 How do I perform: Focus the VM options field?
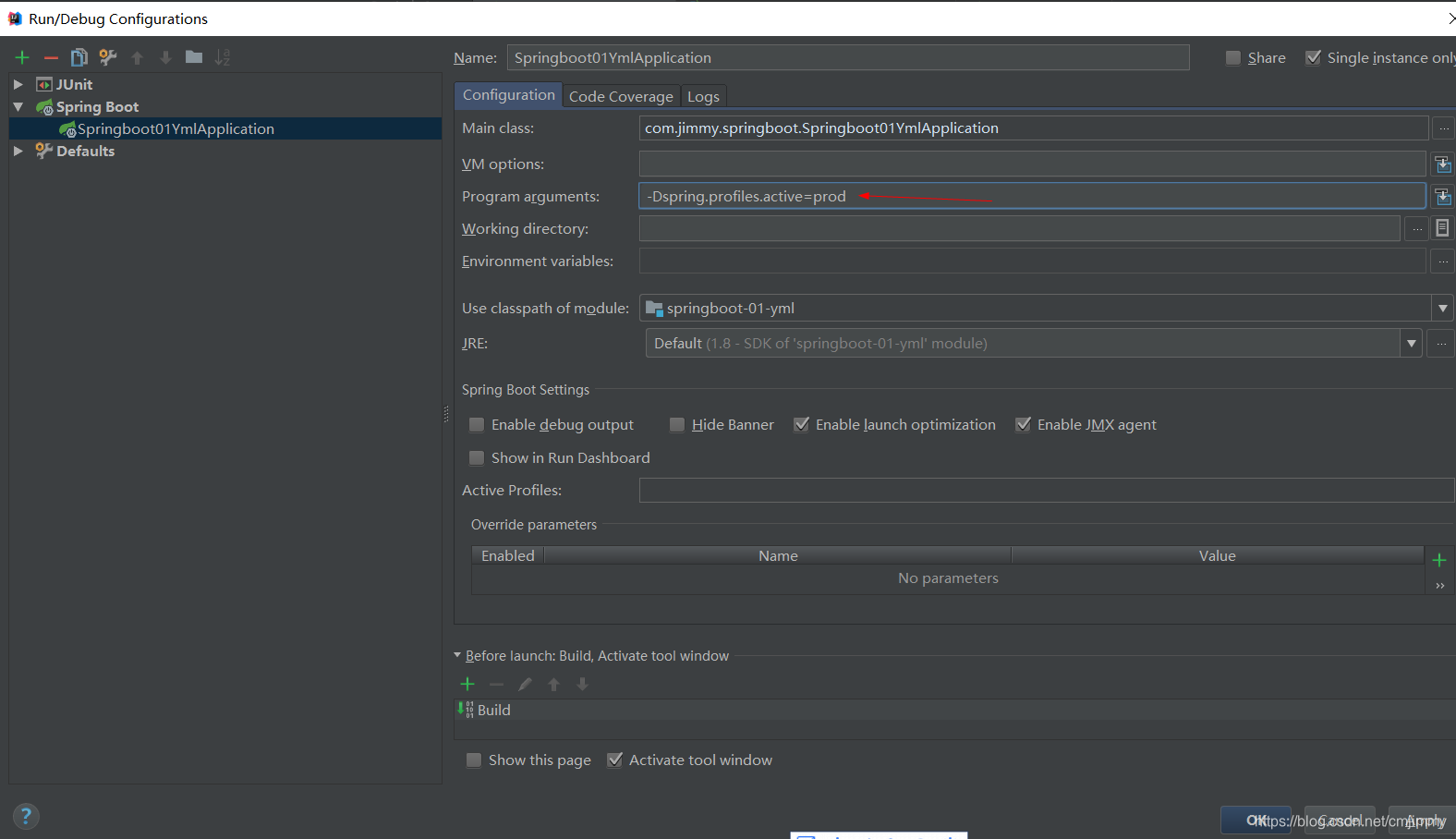tap(1032, 164)
